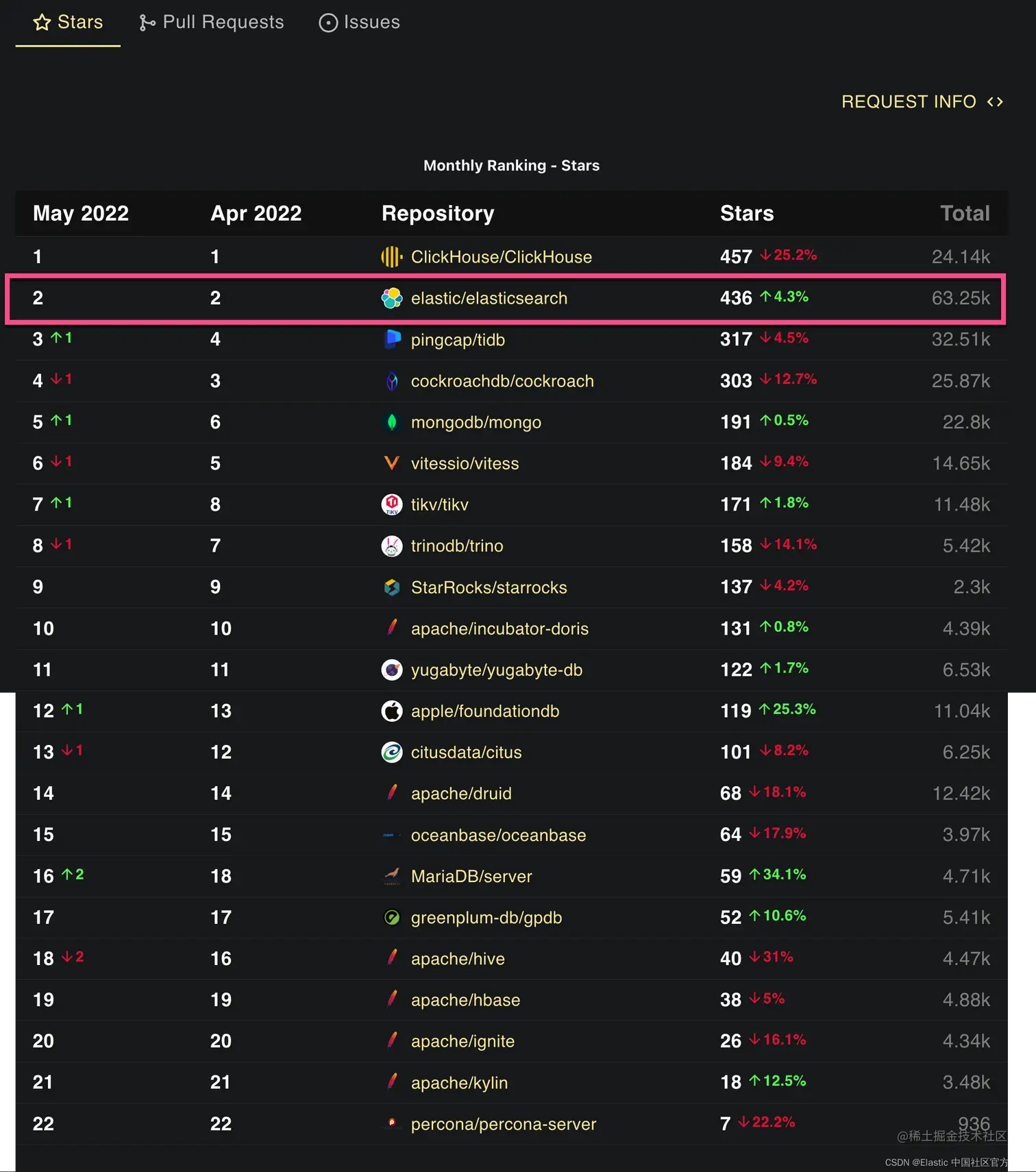Click the trino bunny logo icon
The width and height of the screenshot is (1036, 1172).
392,546
